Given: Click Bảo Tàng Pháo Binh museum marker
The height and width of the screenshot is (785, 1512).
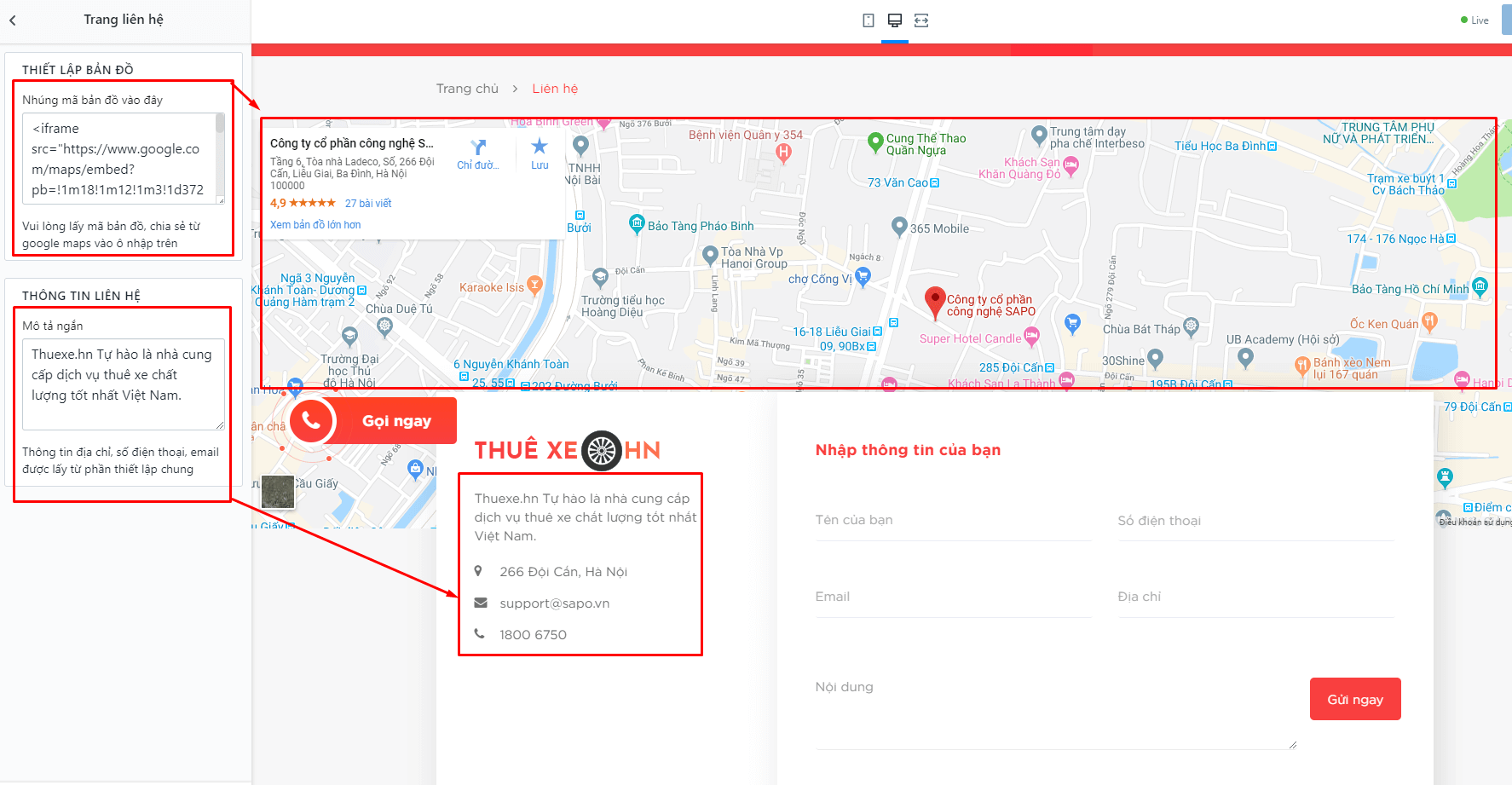Looking at the screenshot, I should tap(637, 224).
